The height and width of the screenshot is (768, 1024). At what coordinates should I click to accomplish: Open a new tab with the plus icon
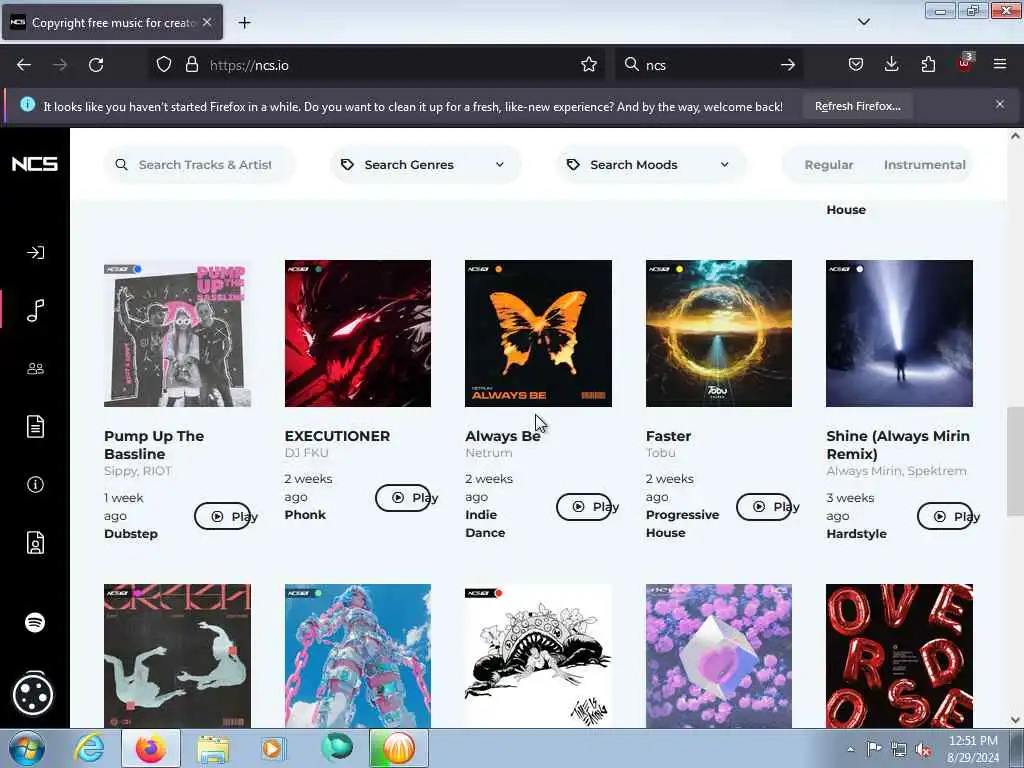pyautogui.click(x=244, y=23)
